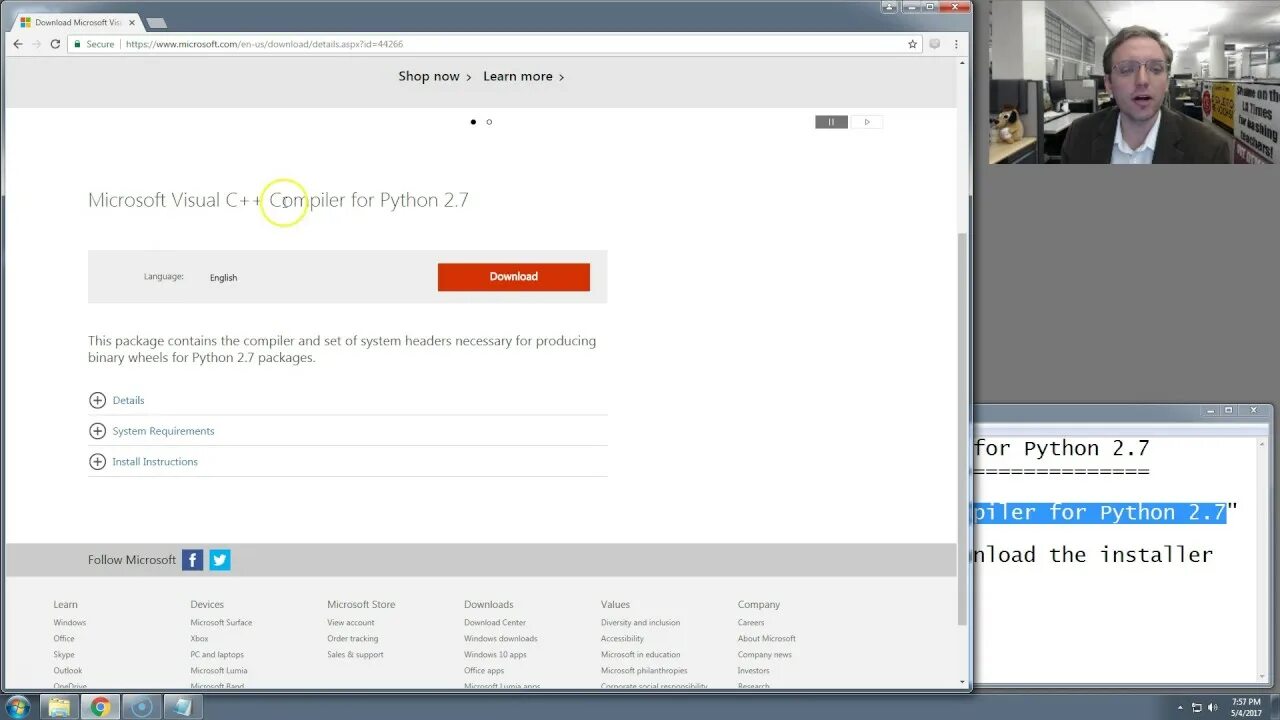Open the Windows Start menu orb
Viewport: 1280px width, 720px height.
click(18, 707)
